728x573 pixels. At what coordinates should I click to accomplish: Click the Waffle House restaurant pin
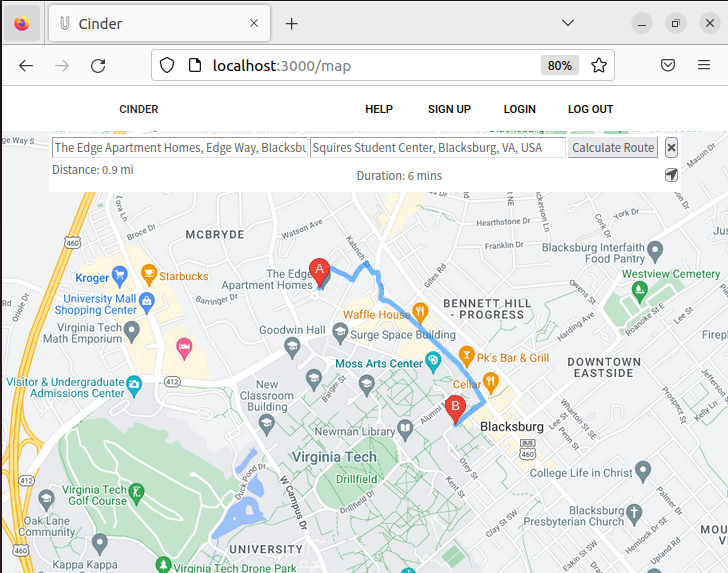420,313
